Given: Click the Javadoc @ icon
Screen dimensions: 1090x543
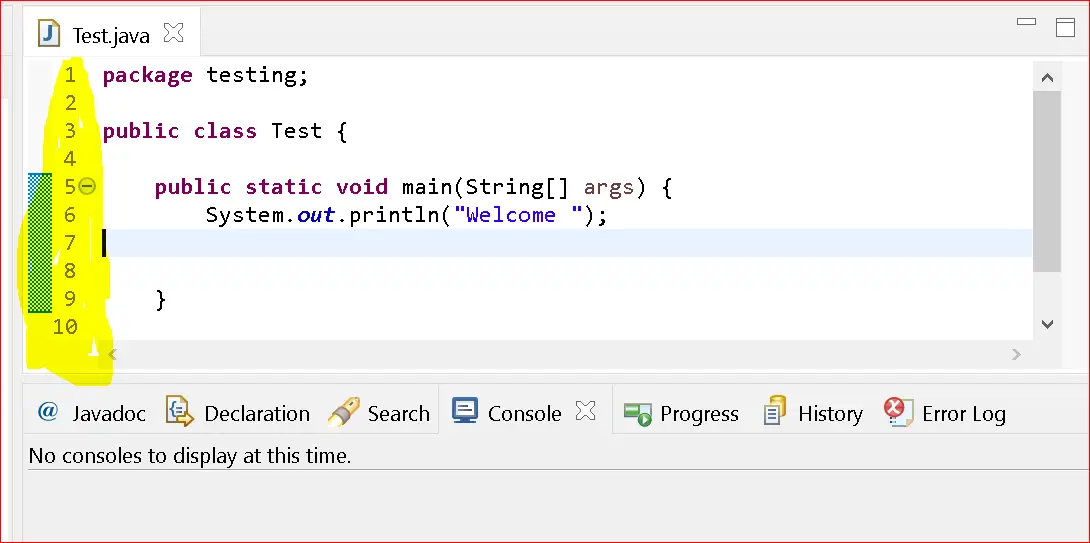Looking at the screenshot, I should pyautogui.click(x=48, y=412).
